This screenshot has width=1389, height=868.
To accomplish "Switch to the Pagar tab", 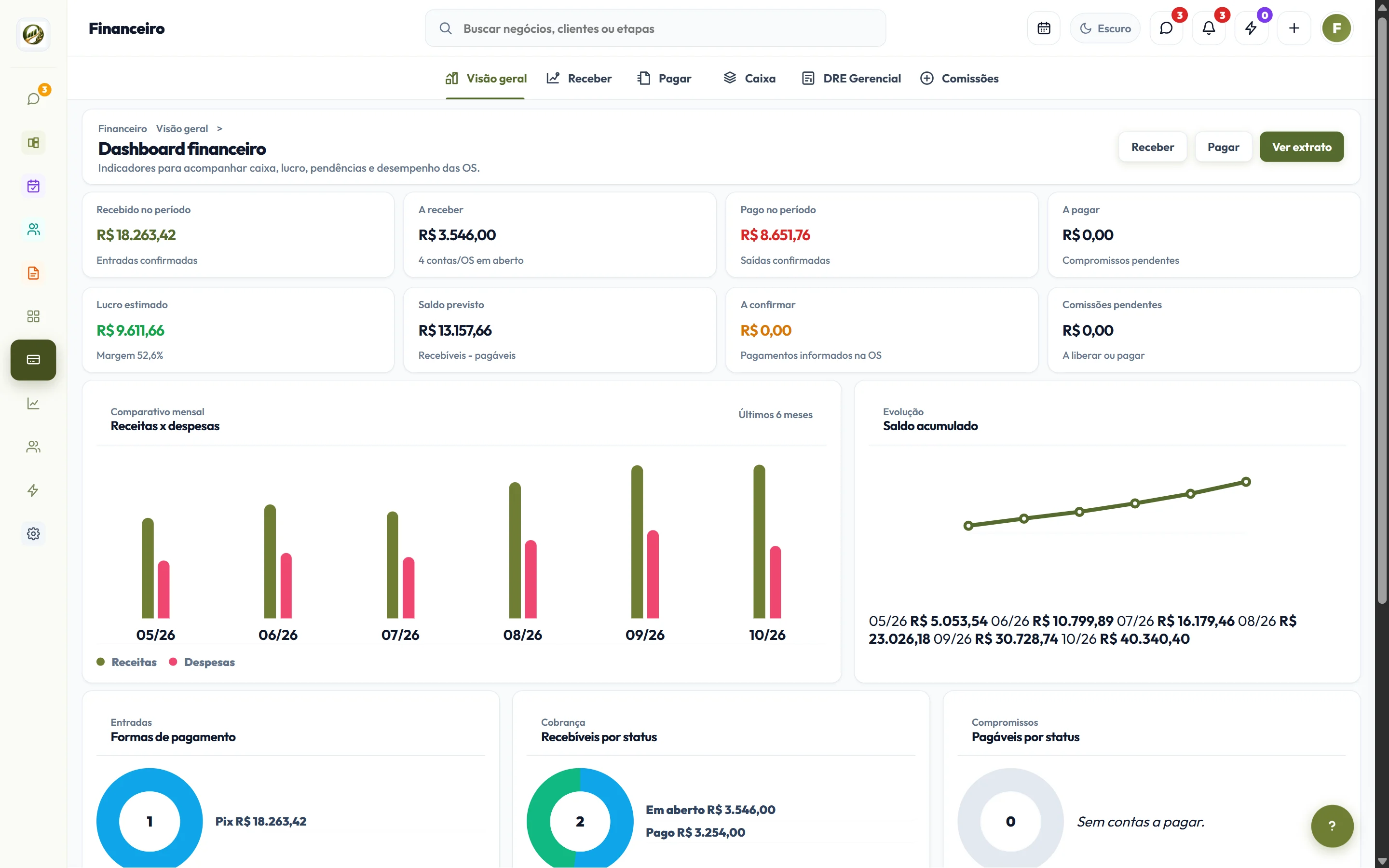I will (x=664, y=79).
